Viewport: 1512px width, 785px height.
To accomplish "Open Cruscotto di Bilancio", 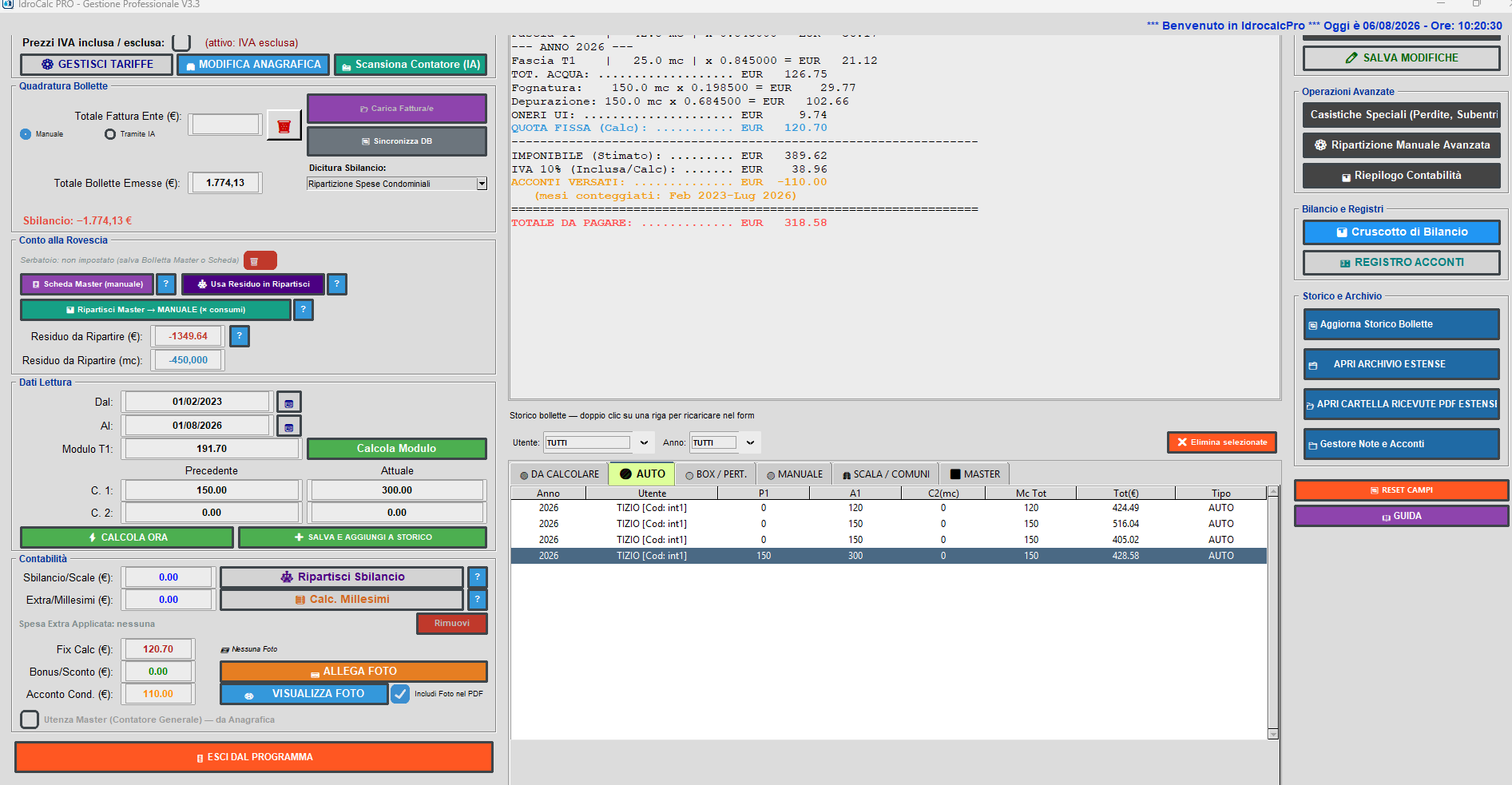I will (1401, 232).
